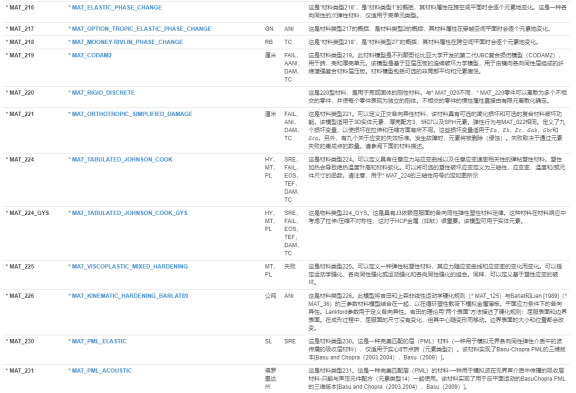Click the *MAT_MOONEY-RIVLIN_PHASE_CHANGE link
Viewport: 576px width, 393px height.
(x=125, y=42)
